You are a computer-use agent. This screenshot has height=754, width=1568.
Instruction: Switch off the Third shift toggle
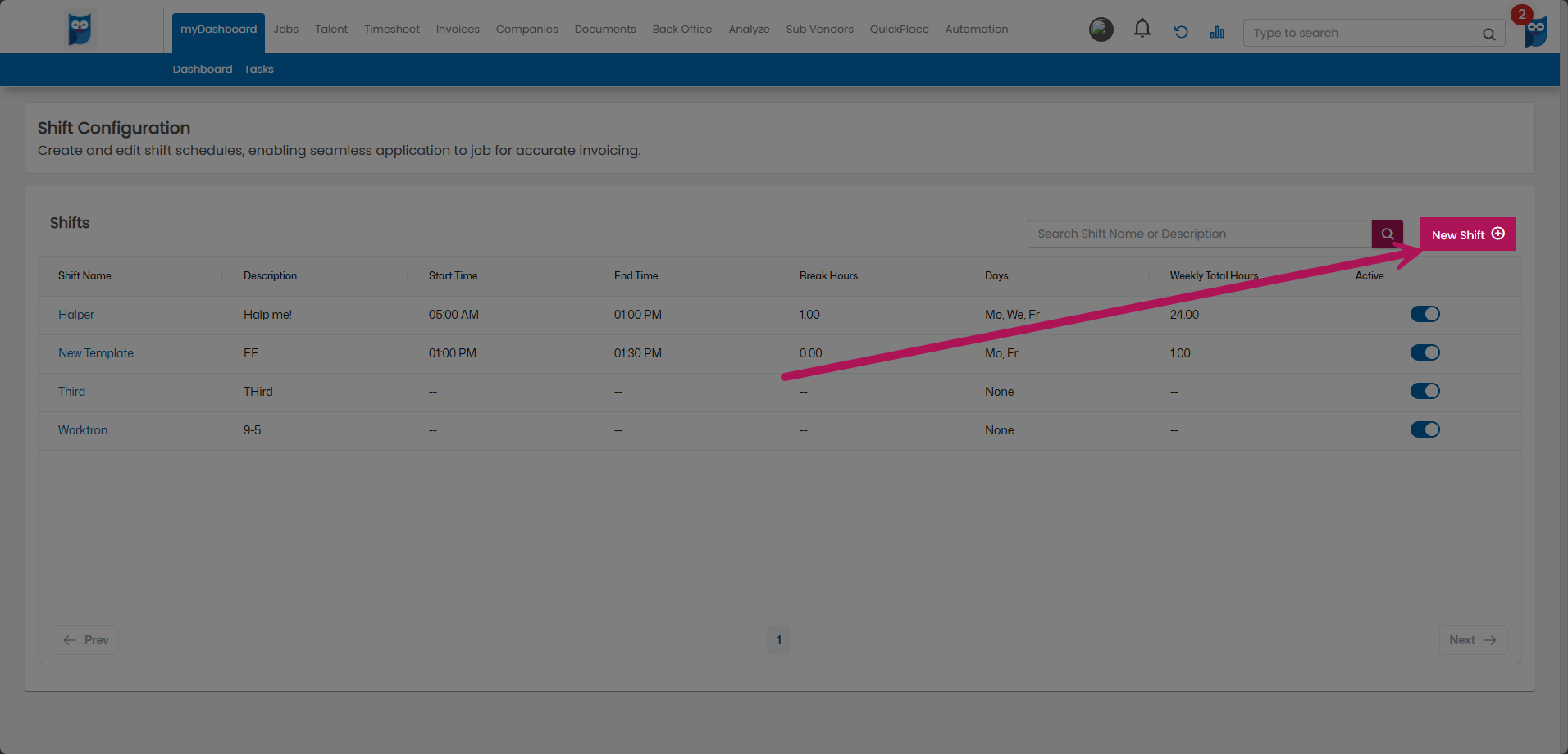point(1424,391)
